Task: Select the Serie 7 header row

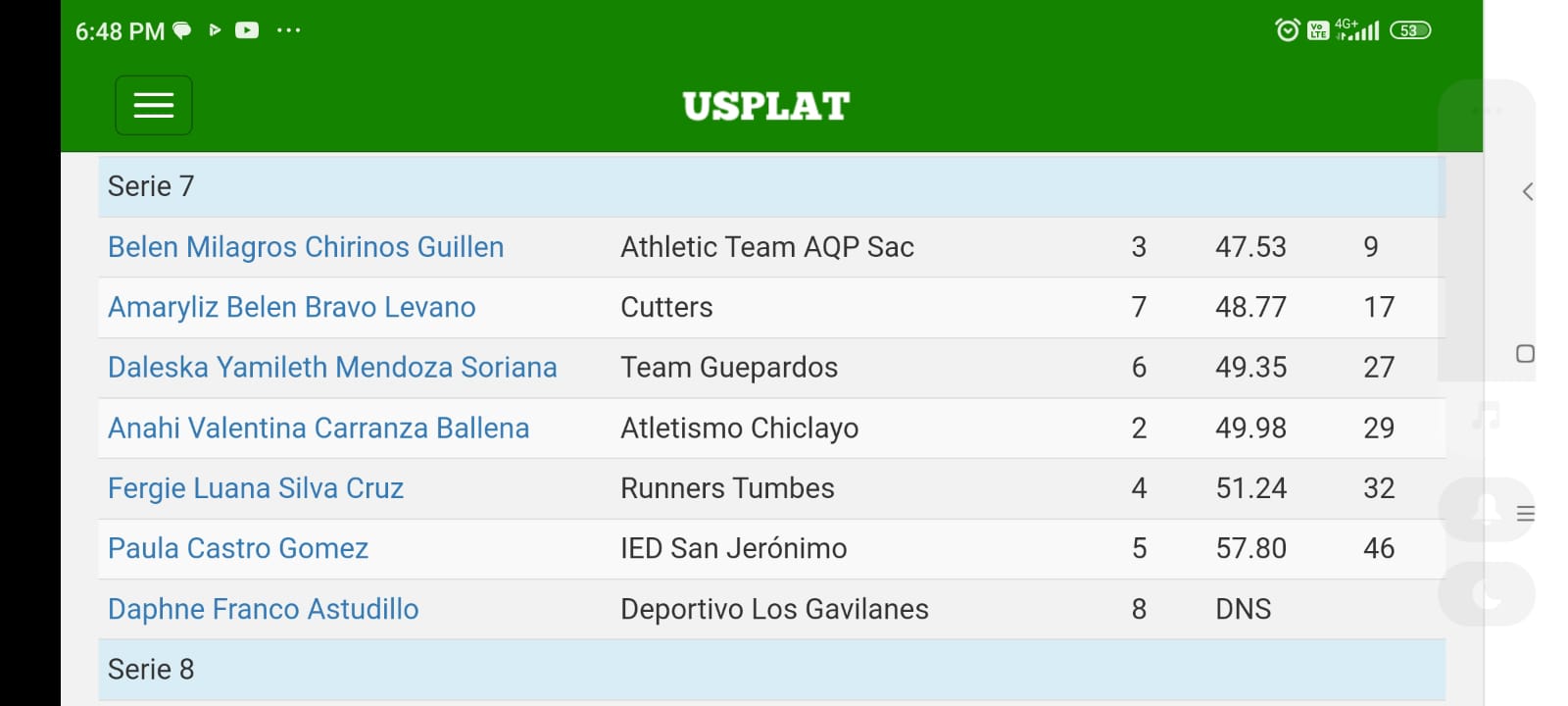Action: (x=771, y=186)
